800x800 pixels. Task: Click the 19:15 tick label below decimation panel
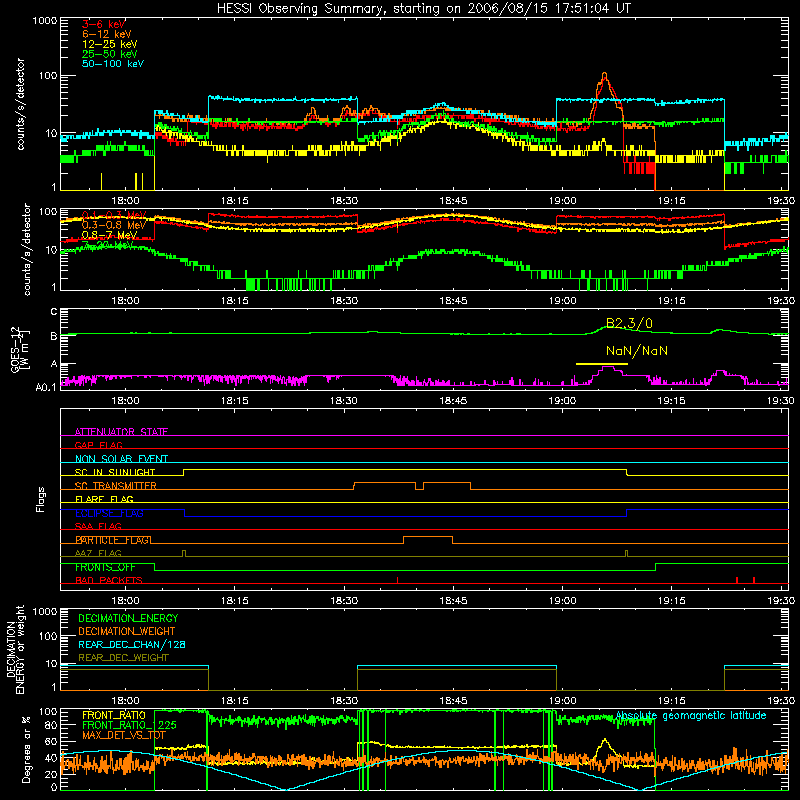pyautogui.click(x=671, y=701)
